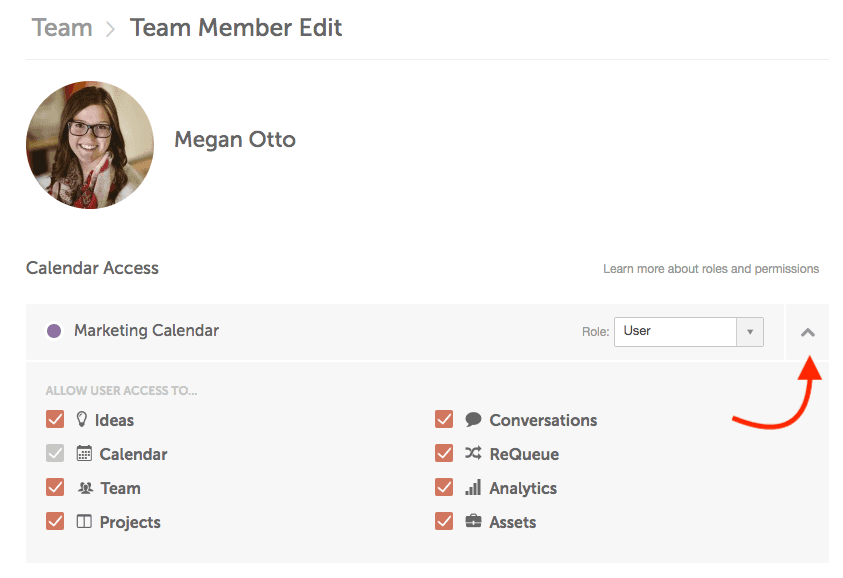The width and height of the screenshot is (843, 578).
Task: Go back to Team breadcrumb
Action: coord(62,28)
